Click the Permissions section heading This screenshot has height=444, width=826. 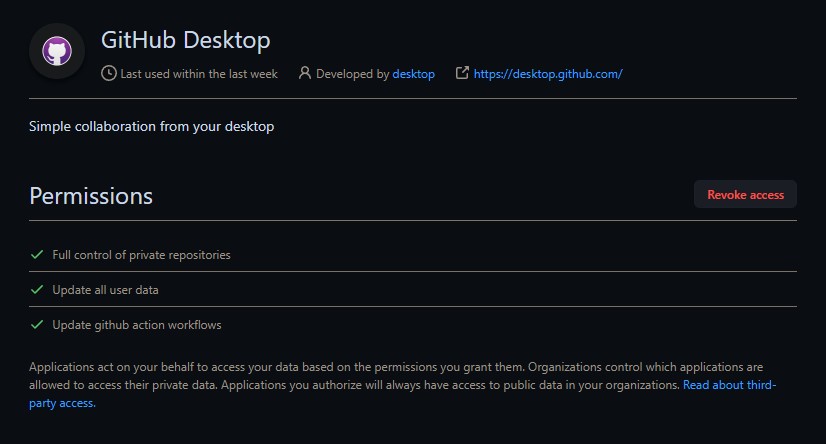click(x=91, y=195)
